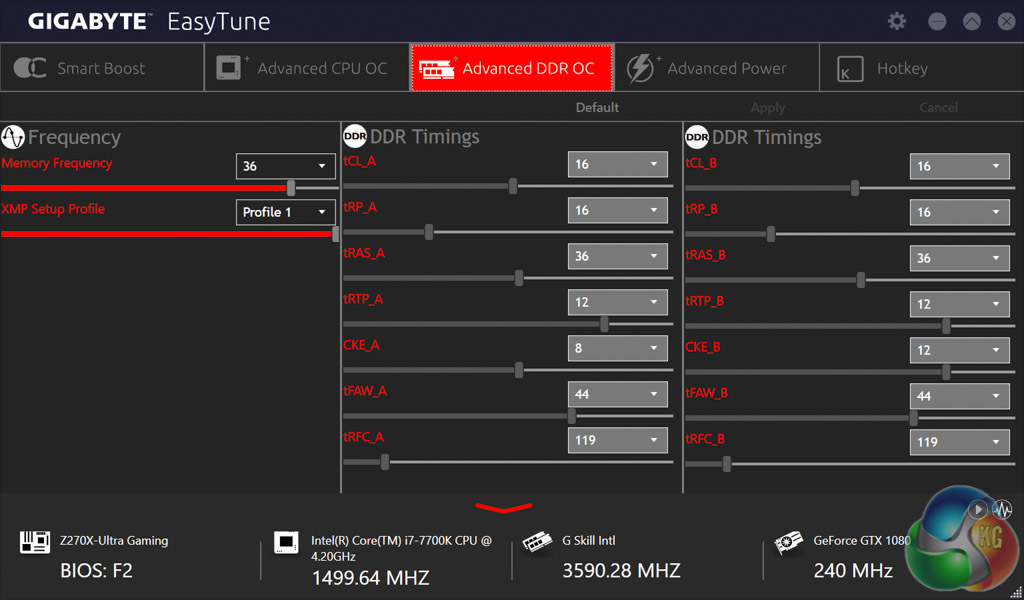This screenshot has width=1024, height=600.
Task: Close the EasyTune window
Action: (1006, 22)
